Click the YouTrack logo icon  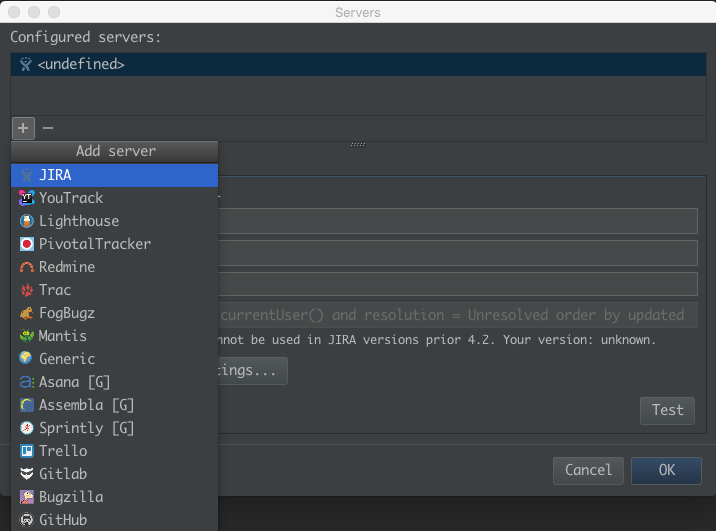pyautogui.click(x=26, y=198)
